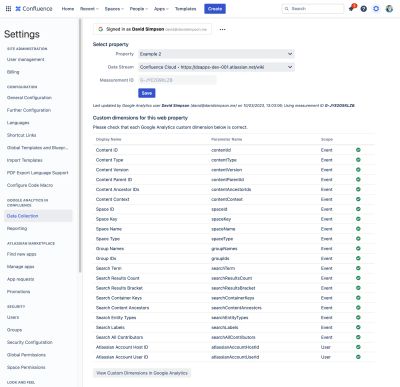Click the green check for Space Type
The image size is (400, 387).
(x=358, y=239)
